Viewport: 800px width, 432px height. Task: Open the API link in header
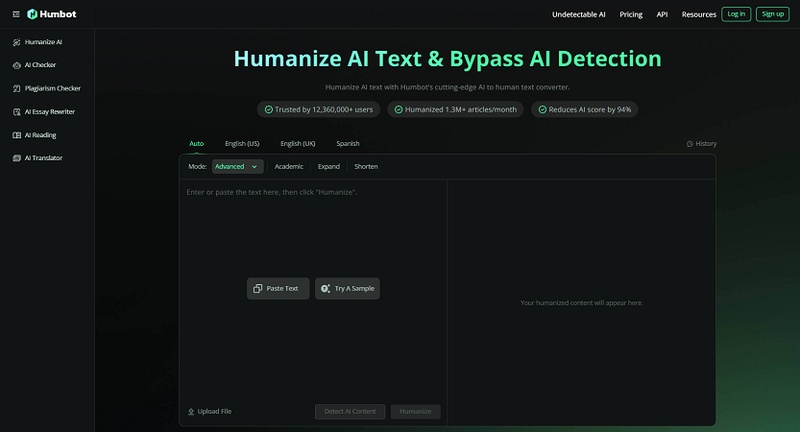[x=662, y=14]
